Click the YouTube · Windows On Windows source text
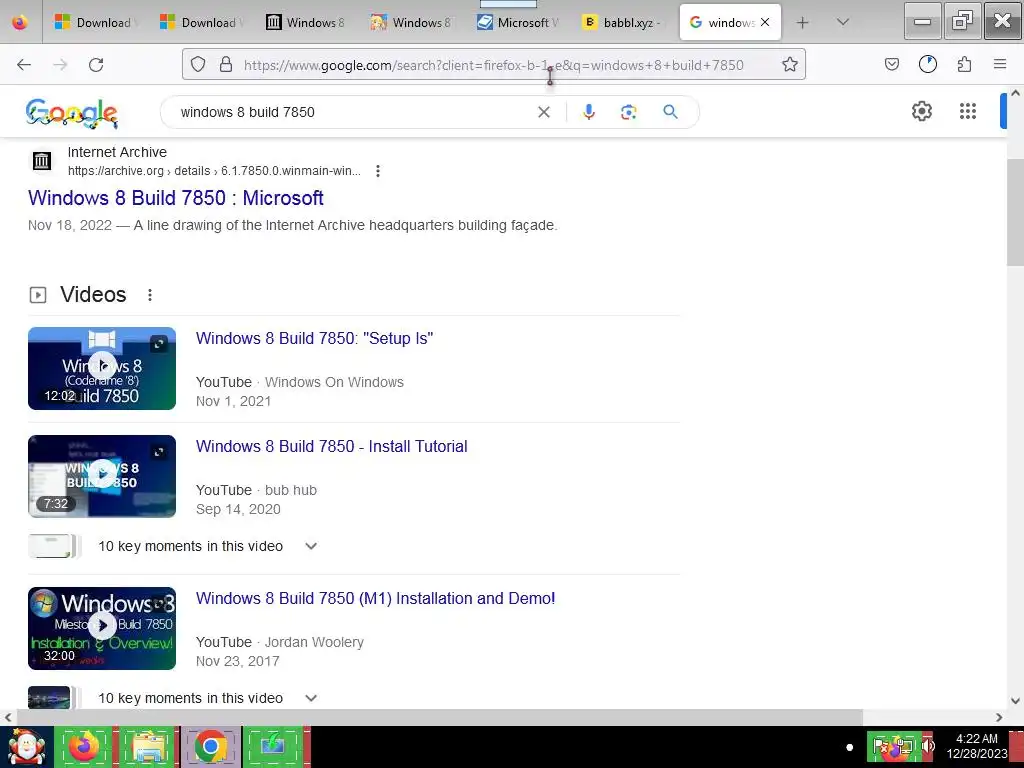Image resolution: width=1024 pixels, height=768 pixels. pyautogui.click(x=300, y=382)
